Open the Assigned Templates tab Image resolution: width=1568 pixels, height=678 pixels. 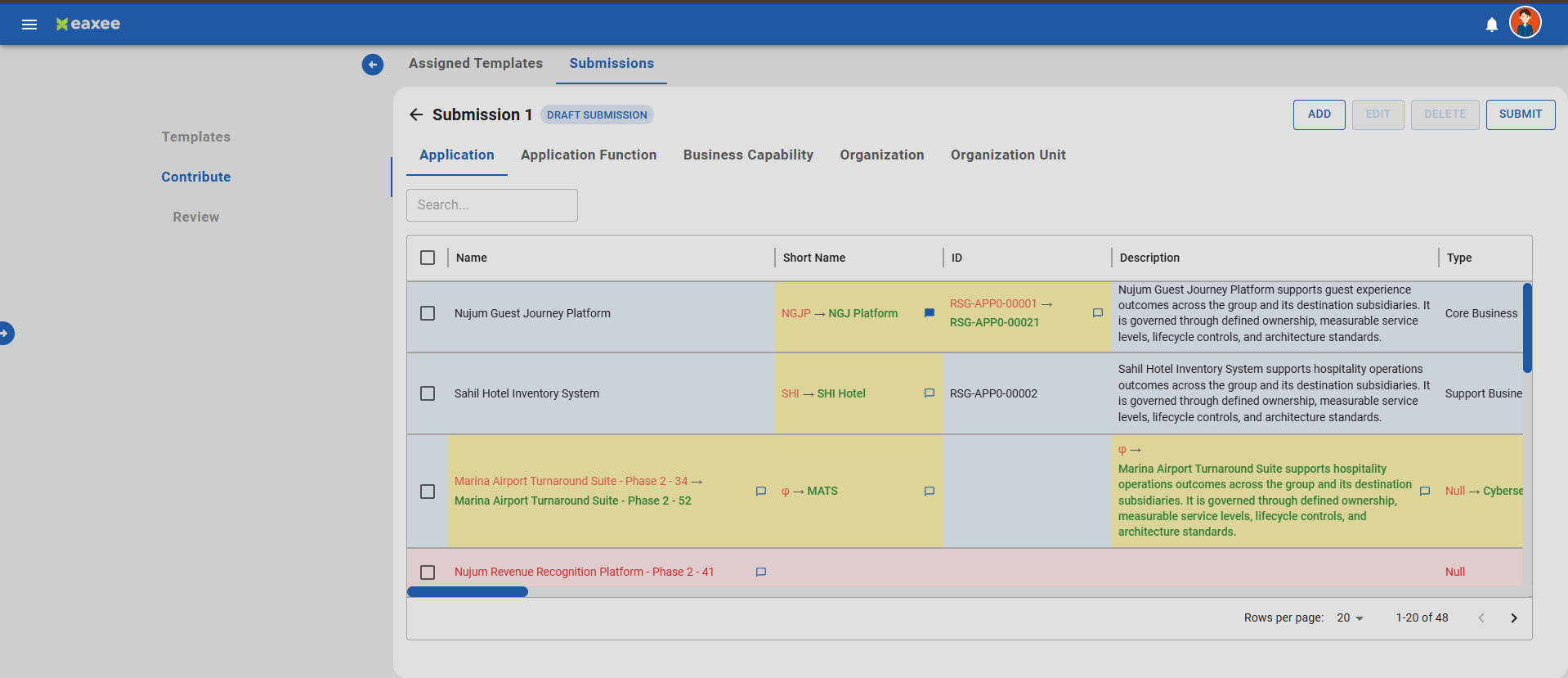coord(476,64)
